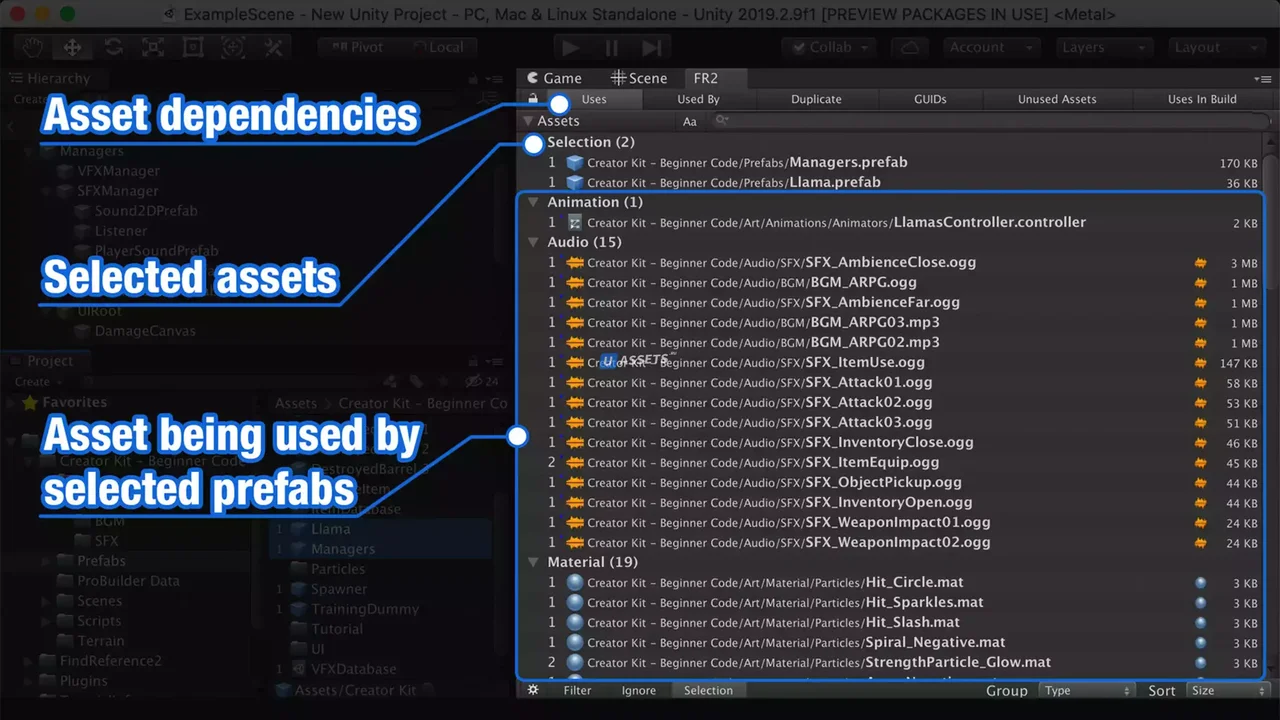
Task: Open the Used By tab
Action: coord(698,99)
